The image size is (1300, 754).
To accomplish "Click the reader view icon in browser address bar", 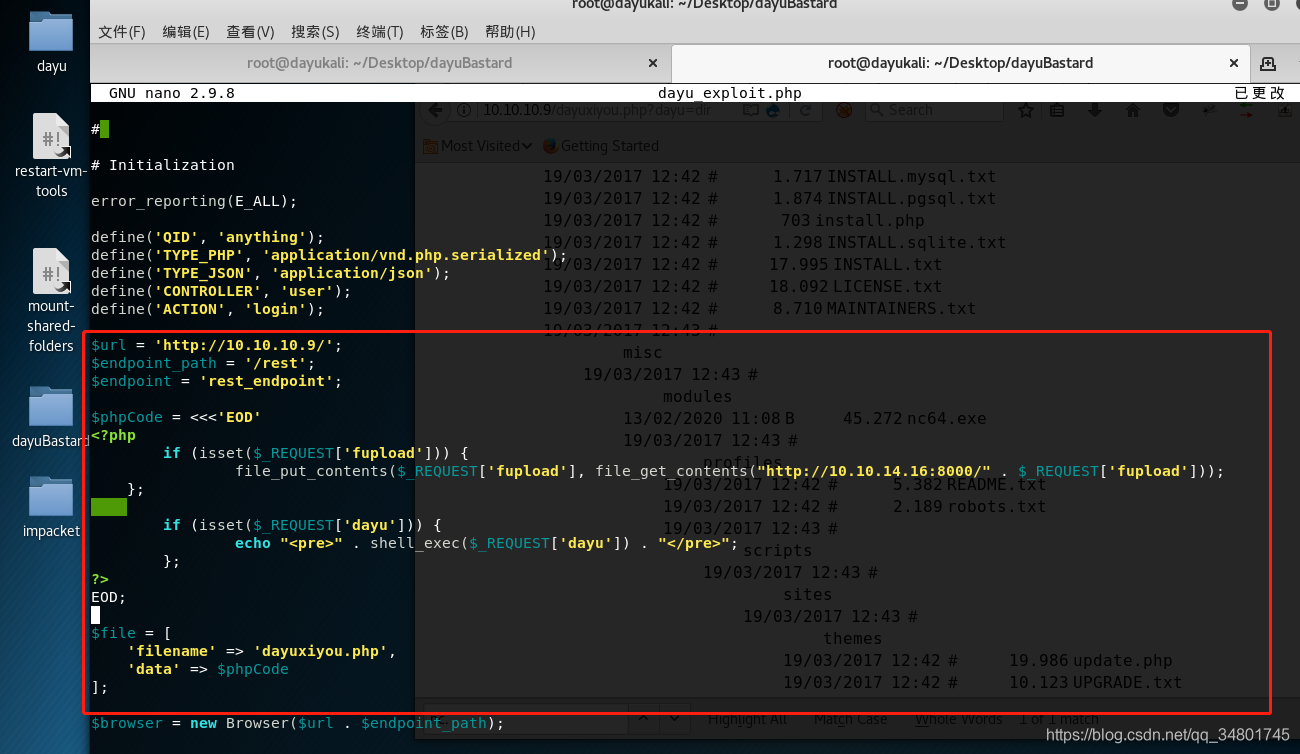I will click(x=750, y=110).
